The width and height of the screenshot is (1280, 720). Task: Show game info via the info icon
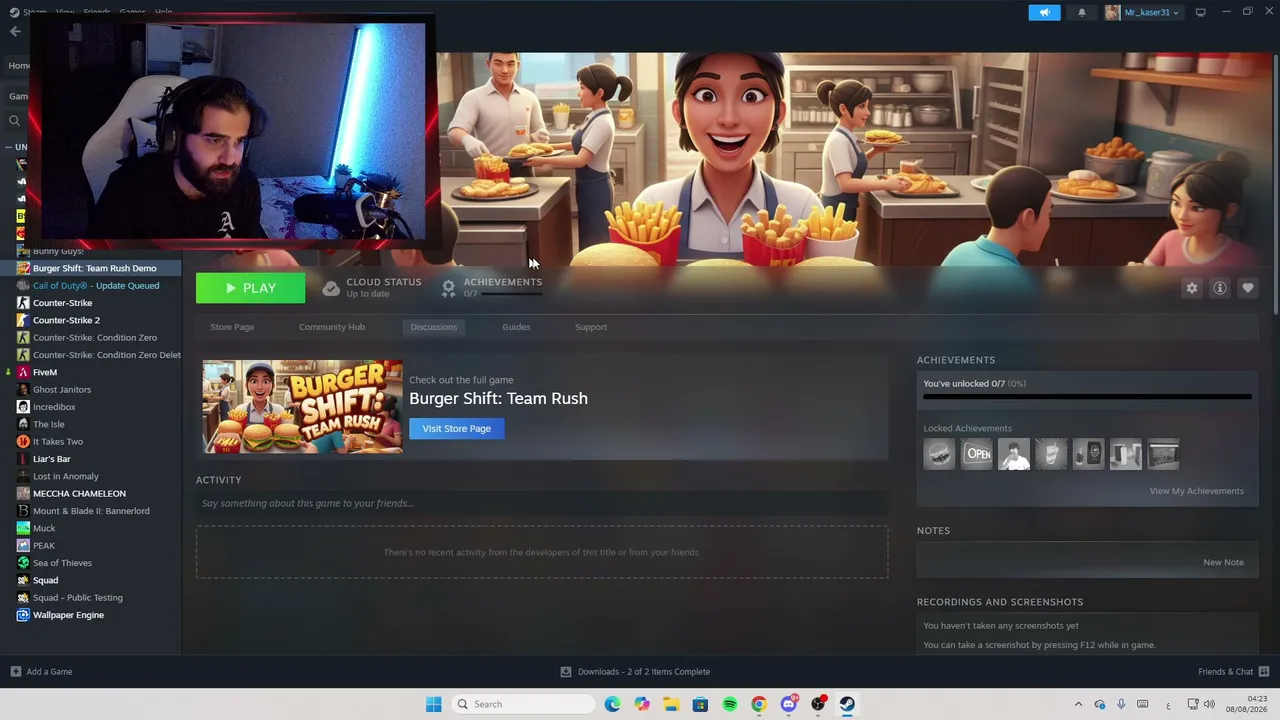(x=1220, y=288)
